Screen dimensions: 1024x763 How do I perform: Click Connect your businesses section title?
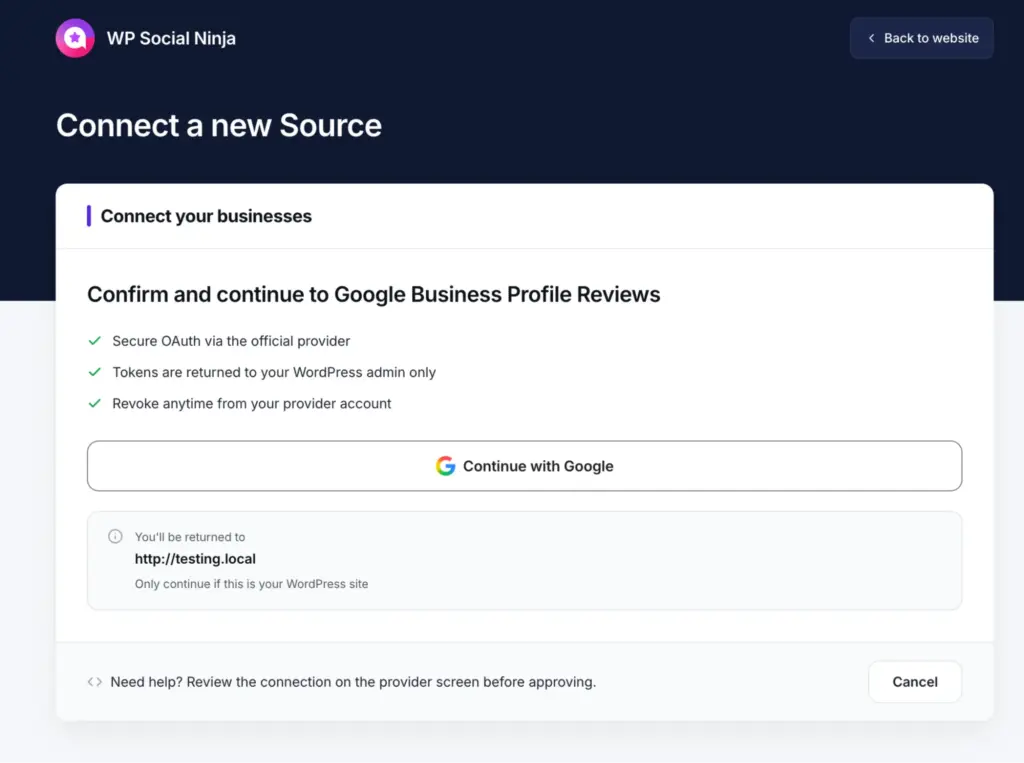coord(206,216)
